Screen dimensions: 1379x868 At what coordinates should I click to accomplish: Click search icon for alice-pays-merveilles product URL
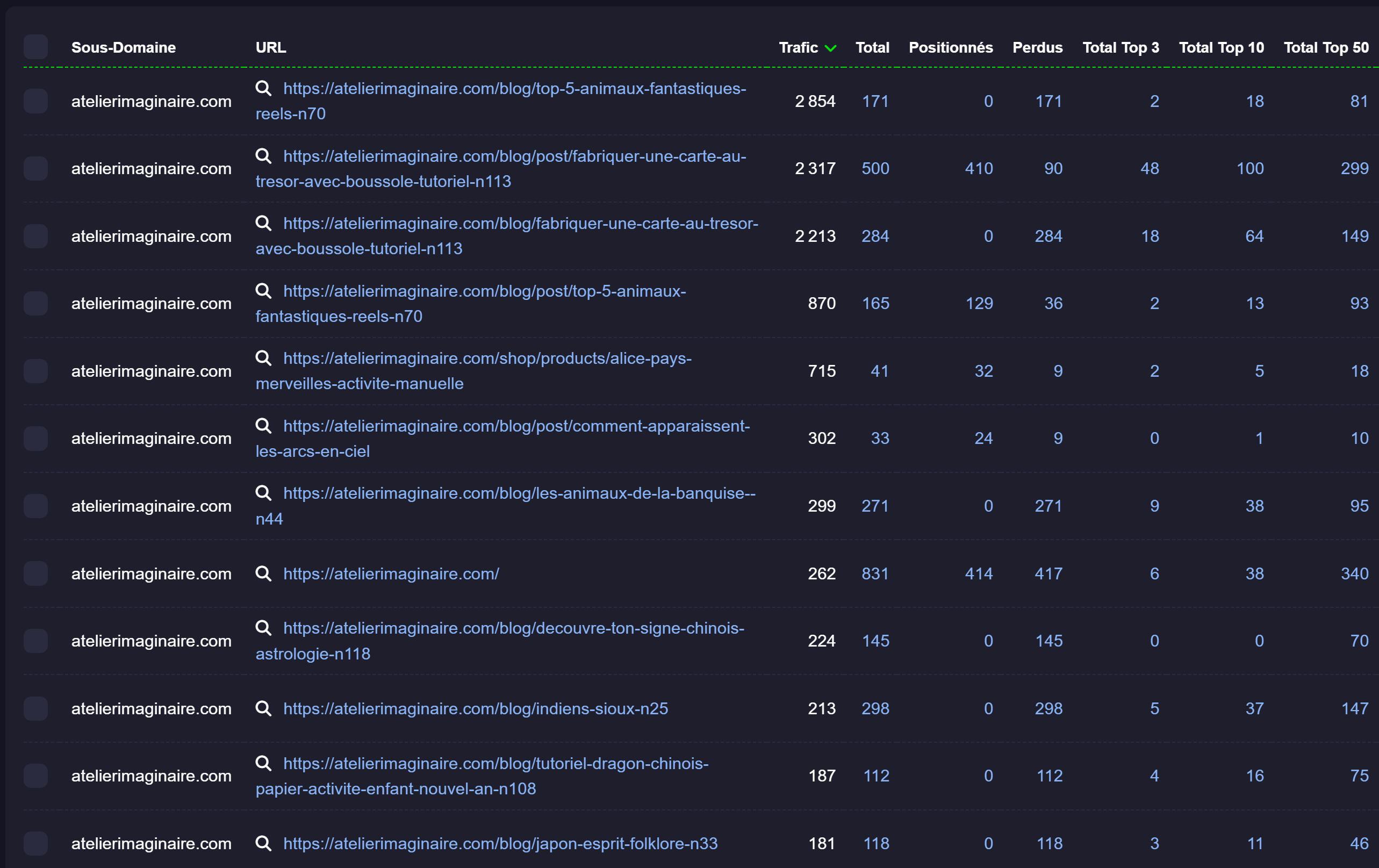[x=263, y=358]
